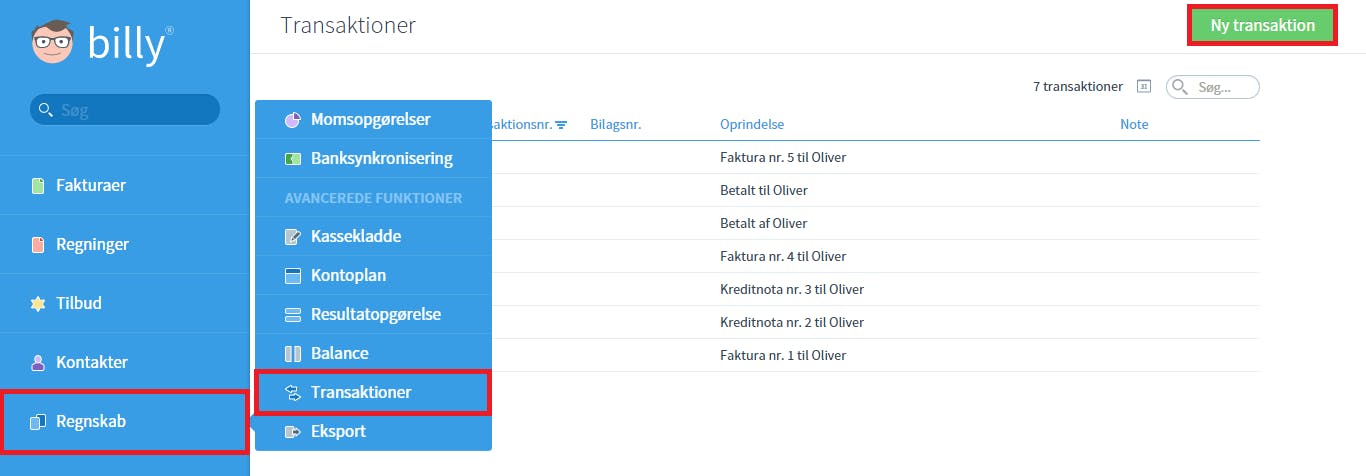
Task: Toggle the Transaktionsnr. sort arrow
Action: click(x=561, y=125)
